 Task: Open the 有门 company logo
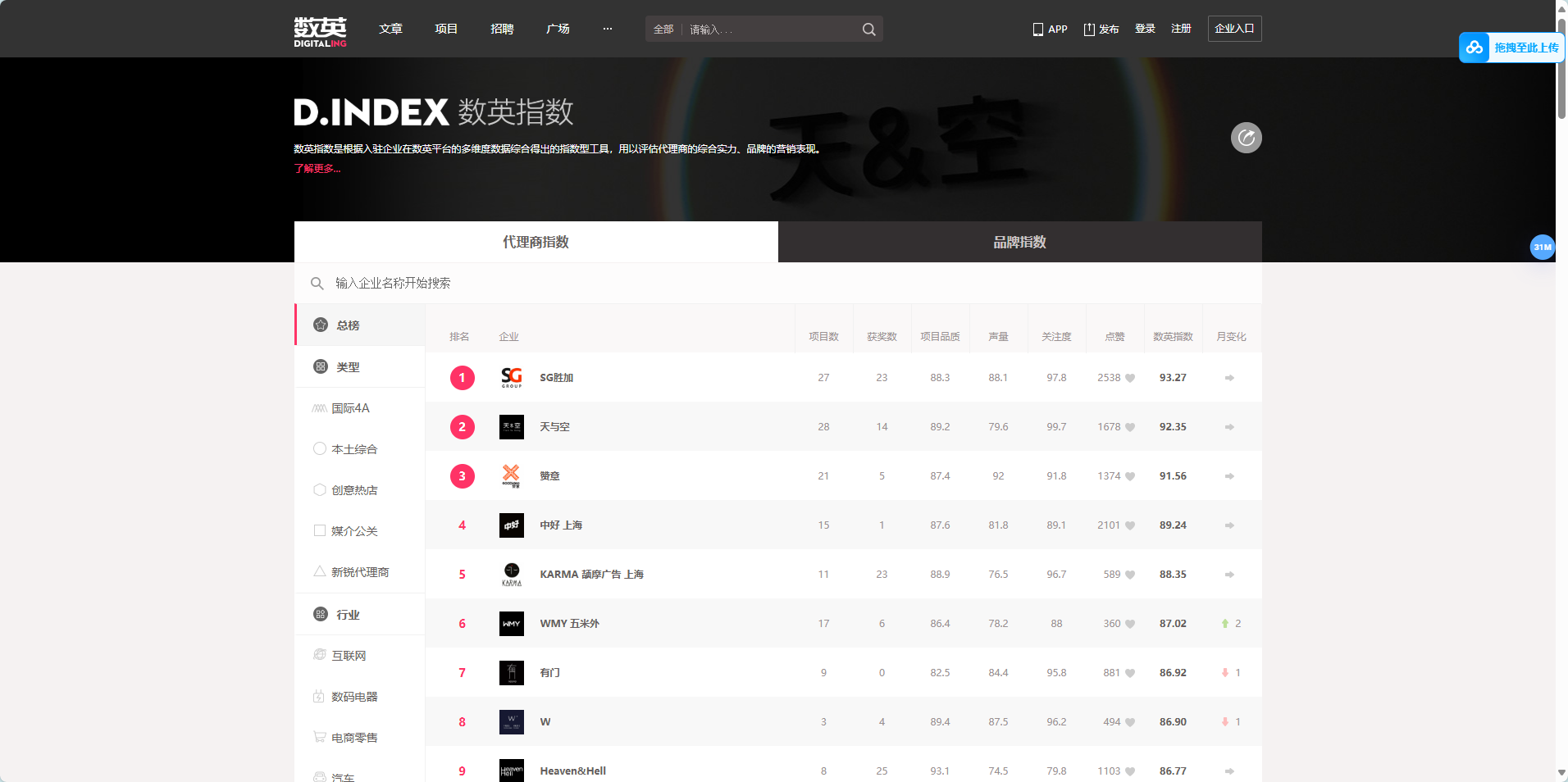click(x=512, y=672)
